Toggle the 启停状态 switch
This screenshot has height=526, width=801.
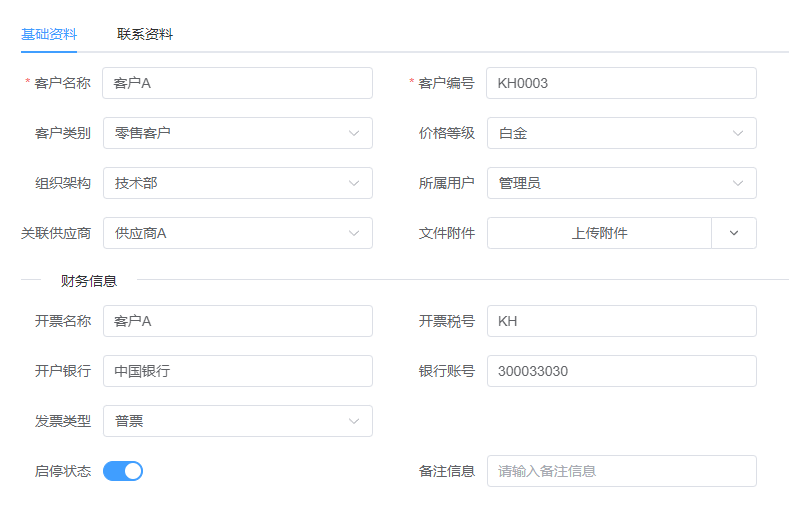click(123, 471)
